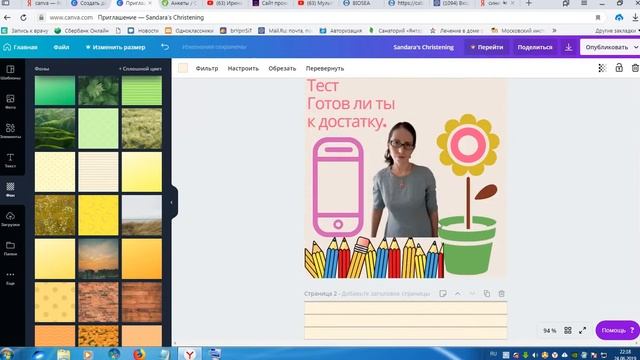
Task: Open the Сбербанк Онлайн bookmark
Action: [x=82, y=31]
